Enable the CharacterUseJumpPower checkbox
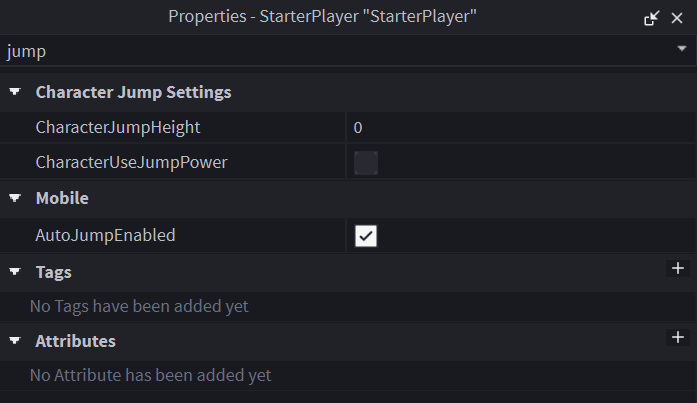Viewport: 697px width, 403px height. (x=366, y=162)
